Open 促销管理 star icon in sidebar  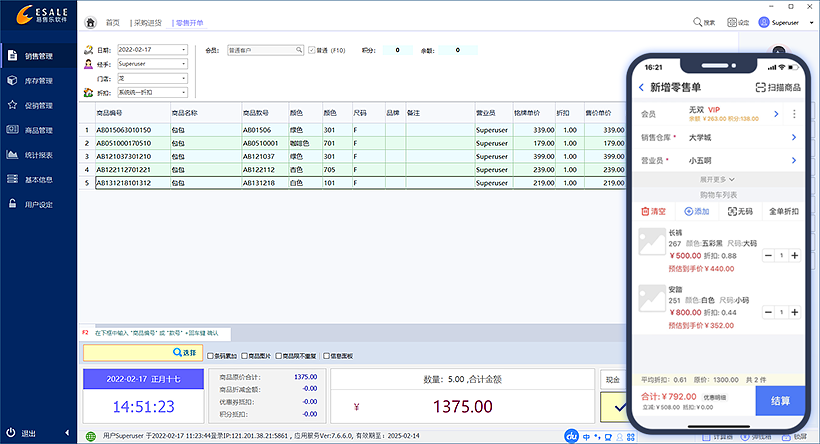click(x=38, y=104)
